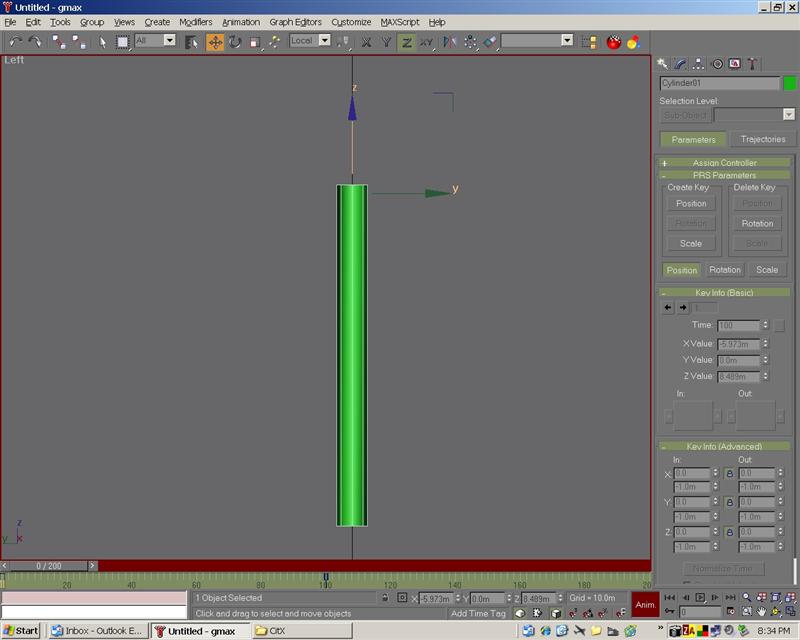Image resolution: width=800 pixels, height=640 pixels.
Task: Collapse the Key Info (Basic) rollout
Action: pyautogui.click(x=724, y=292)
